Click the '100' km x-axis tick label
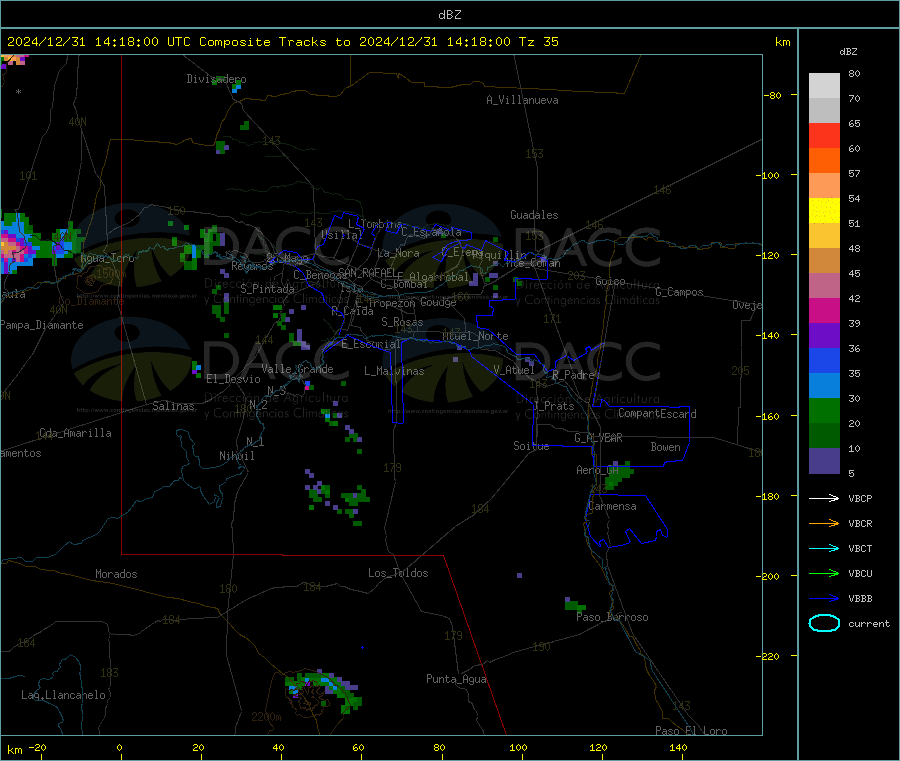 [x=518, y=747]
